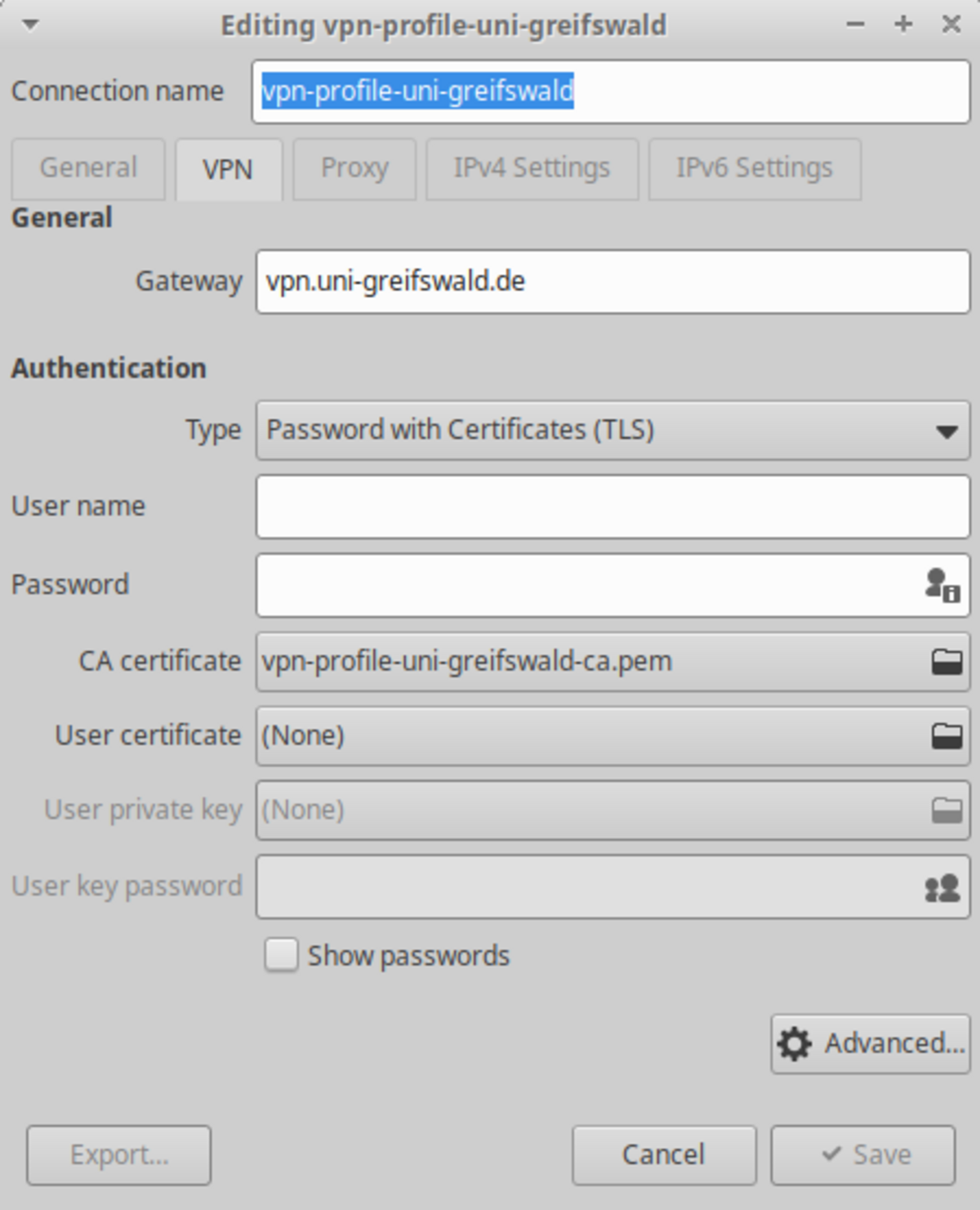Viewport: 980px width, 1210px height.
Task: Open the window menu arrow in titlebar
Action: [x=30, y=25]
